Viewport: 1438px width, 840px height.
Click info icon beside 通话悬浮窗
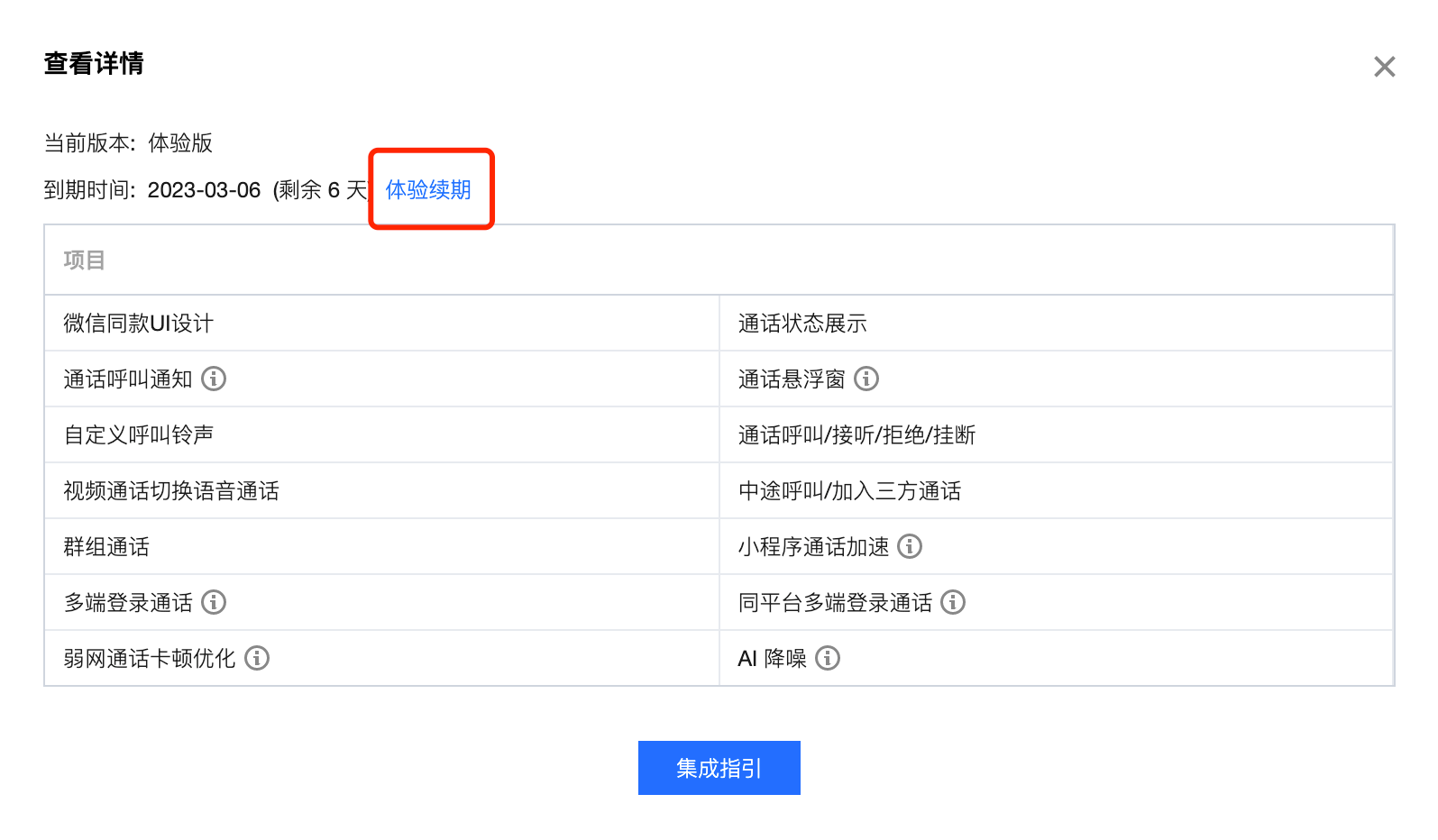(866, 379)
